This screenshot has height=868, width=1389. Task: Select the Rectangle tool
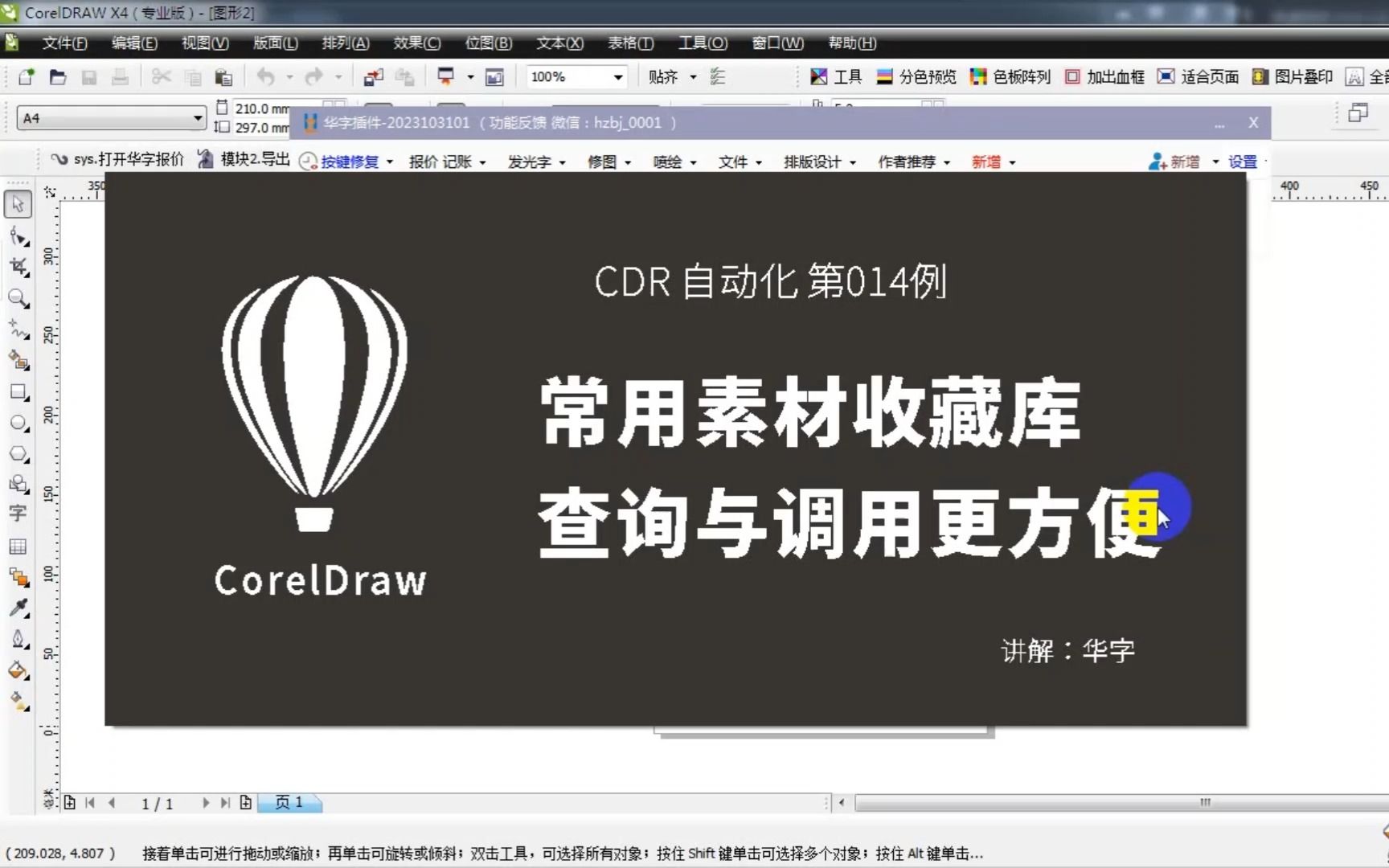(18, 392)
